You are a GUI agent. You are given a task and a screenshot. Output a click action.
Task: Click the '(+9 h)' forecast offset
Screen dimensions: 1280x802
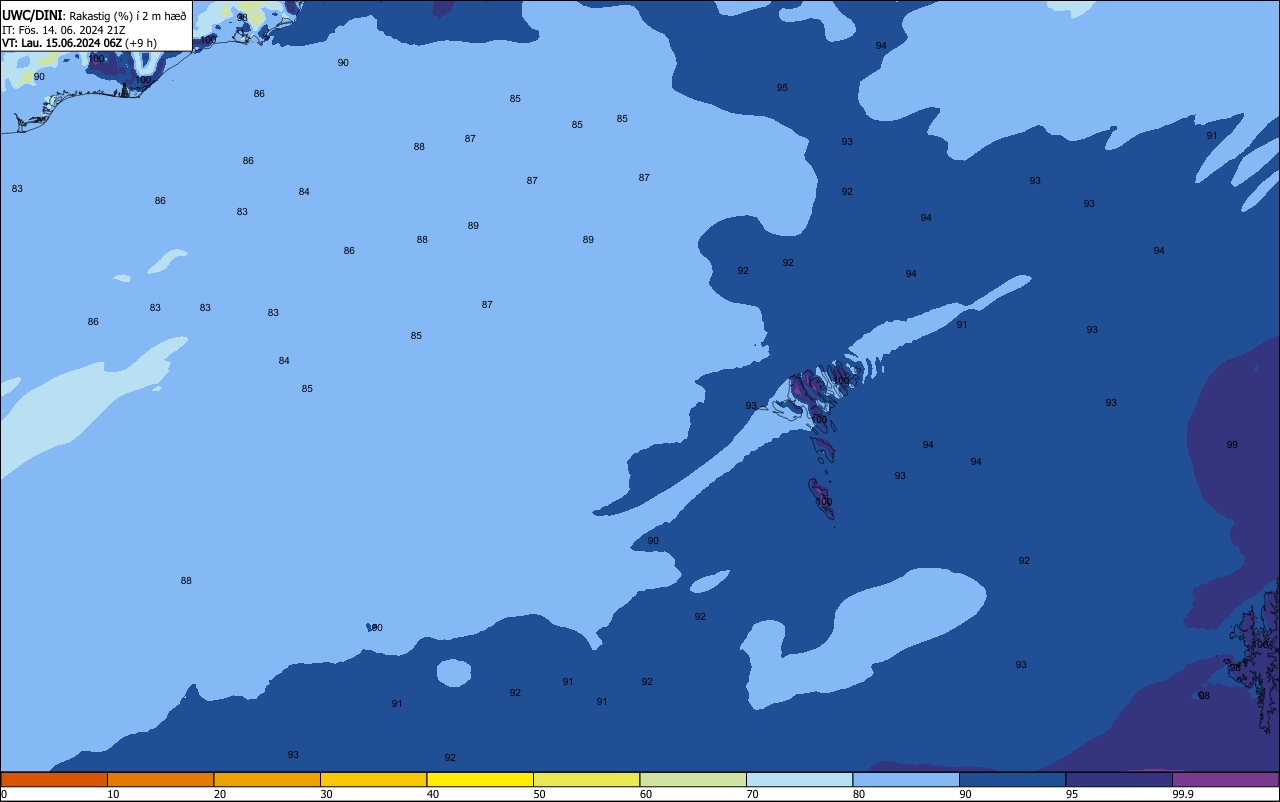tap(141, 43)
